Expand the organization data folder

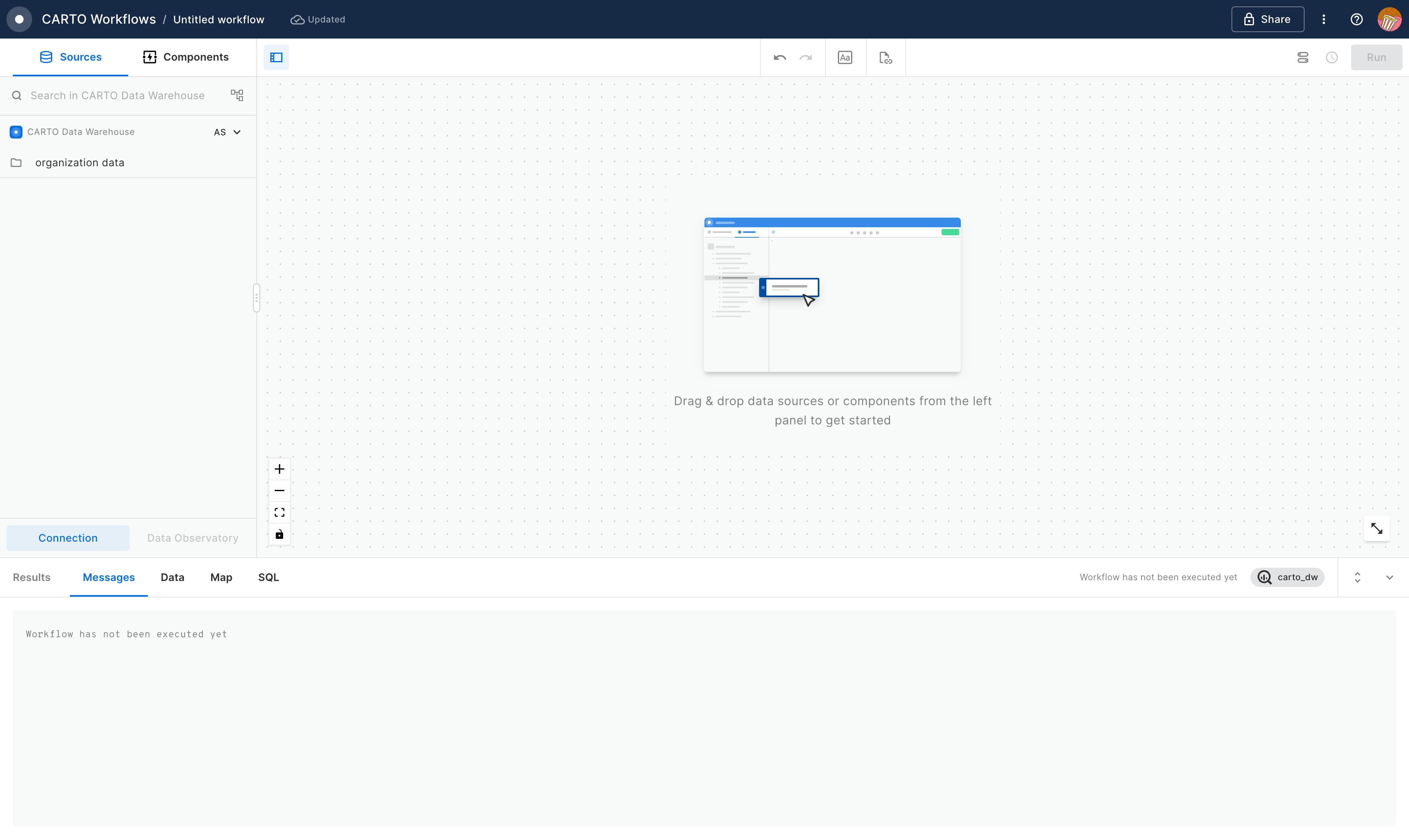coord(79,163)
